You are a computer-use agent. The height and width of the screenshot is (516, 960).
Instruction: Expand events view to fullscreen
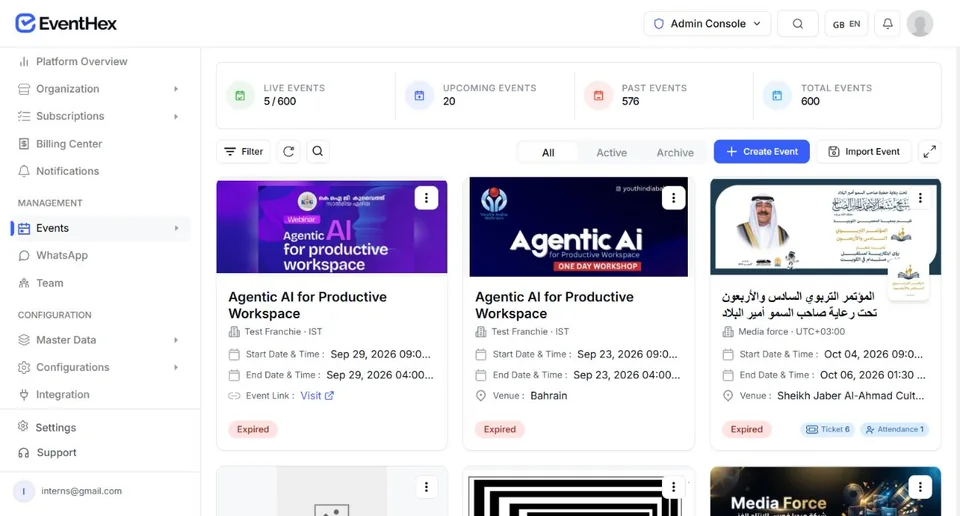coord(929,152)
